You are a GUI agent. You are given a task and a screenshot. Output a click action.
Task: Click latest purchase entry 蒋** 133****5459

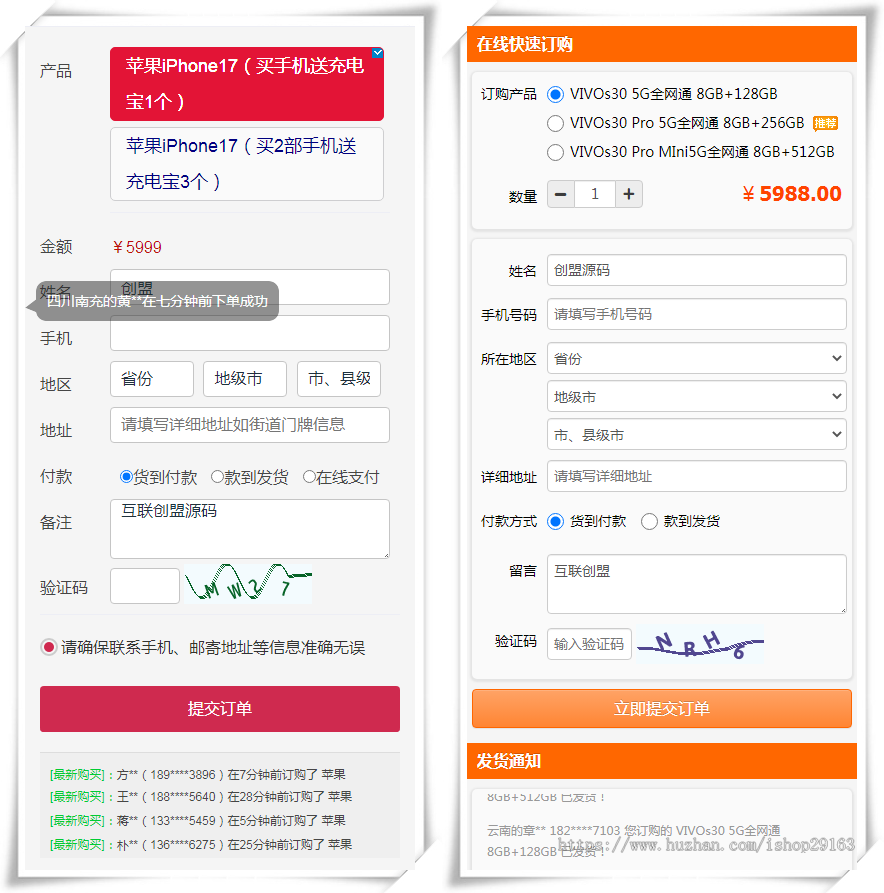[198, 821]
